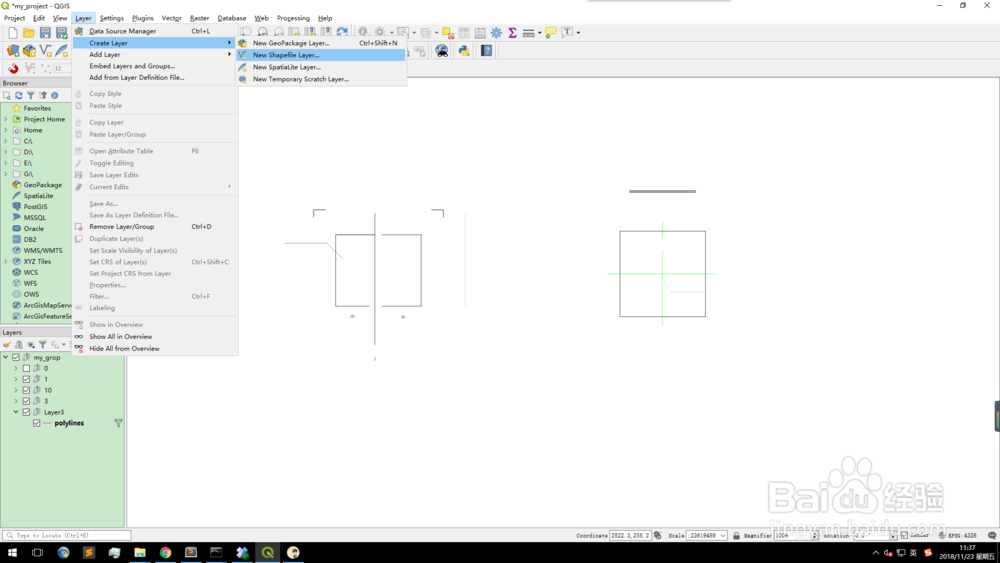Screen dimensions: 1000x563
Task: Open messages log icon in status bar
Action: click(x=992, y=536)
